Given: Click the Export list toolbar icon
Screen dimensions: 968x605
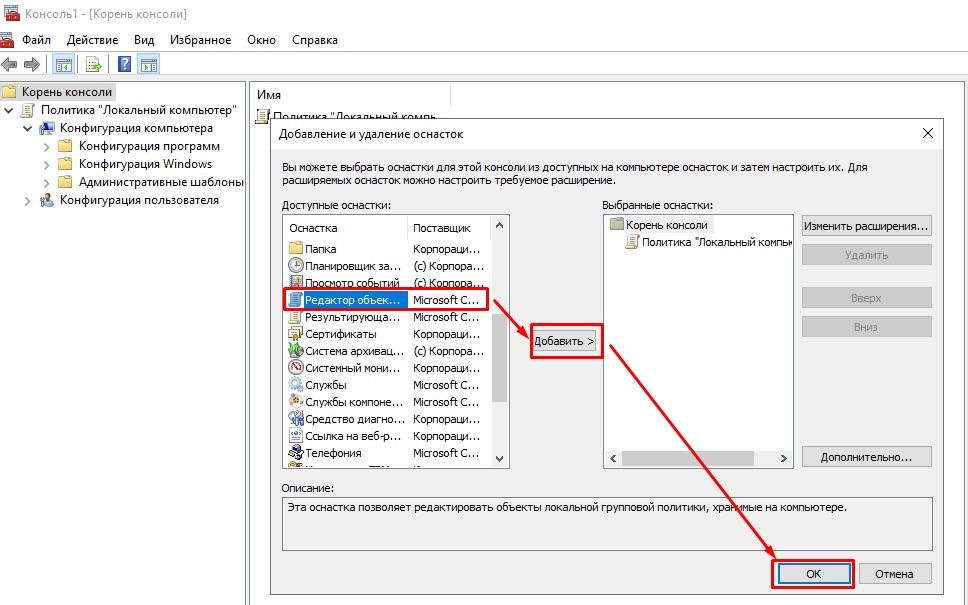Looking at the screenshot, I should tap(93, 64).
